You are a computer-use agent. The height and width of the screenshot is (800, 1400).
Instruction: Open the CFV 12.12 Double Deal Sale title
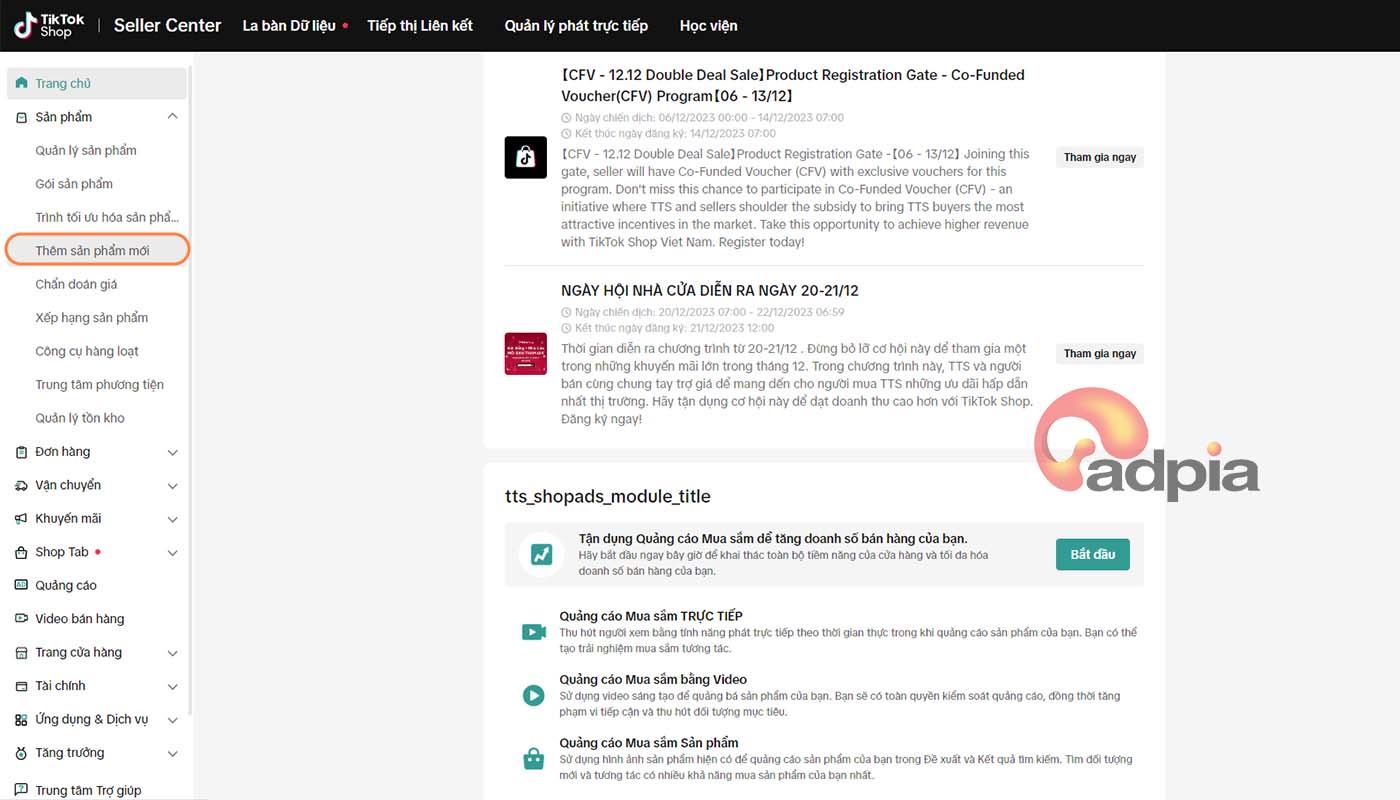tap(793, 85)
